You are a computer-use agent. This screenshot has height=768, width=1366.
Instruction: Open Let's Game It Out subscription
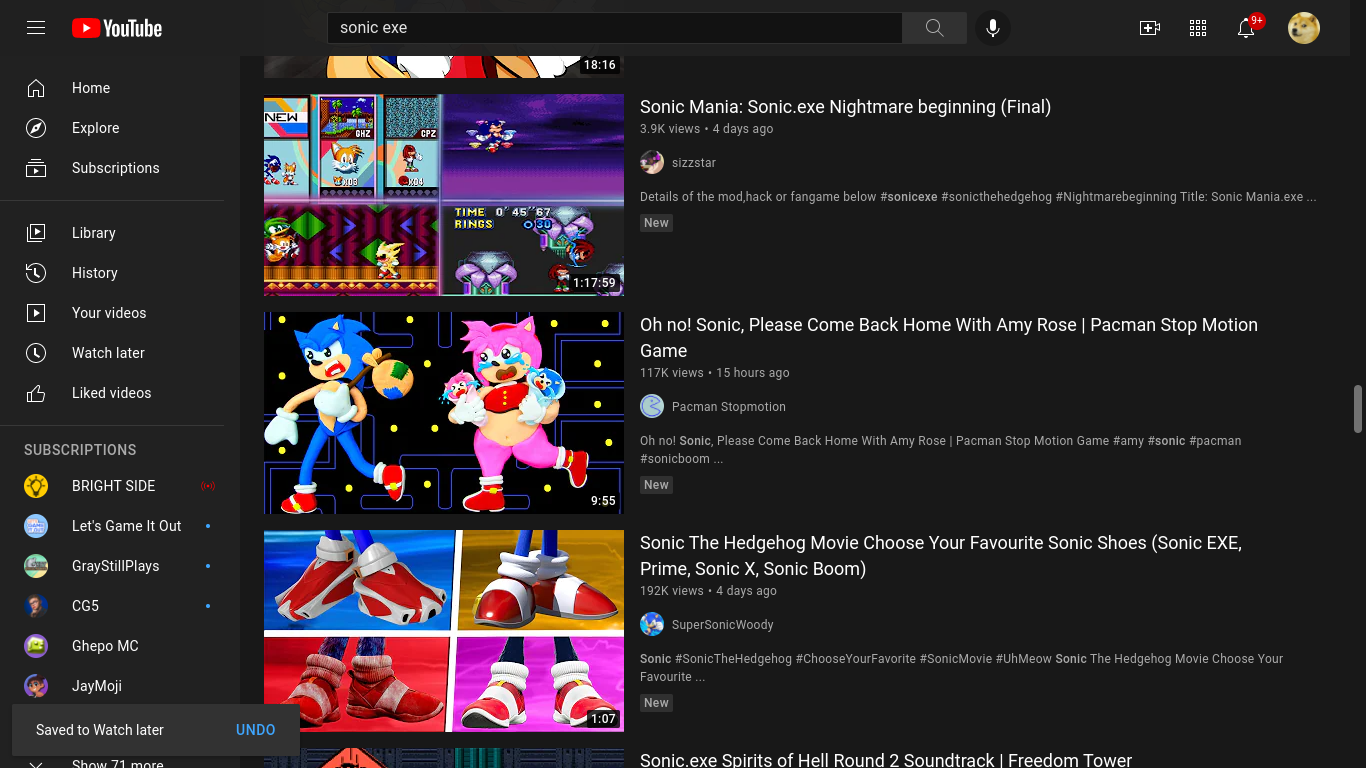tap(120, 526)
